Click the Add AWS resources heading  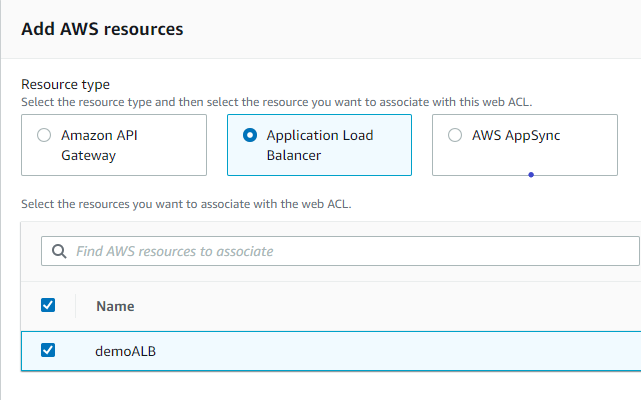[x=102, y=29]
